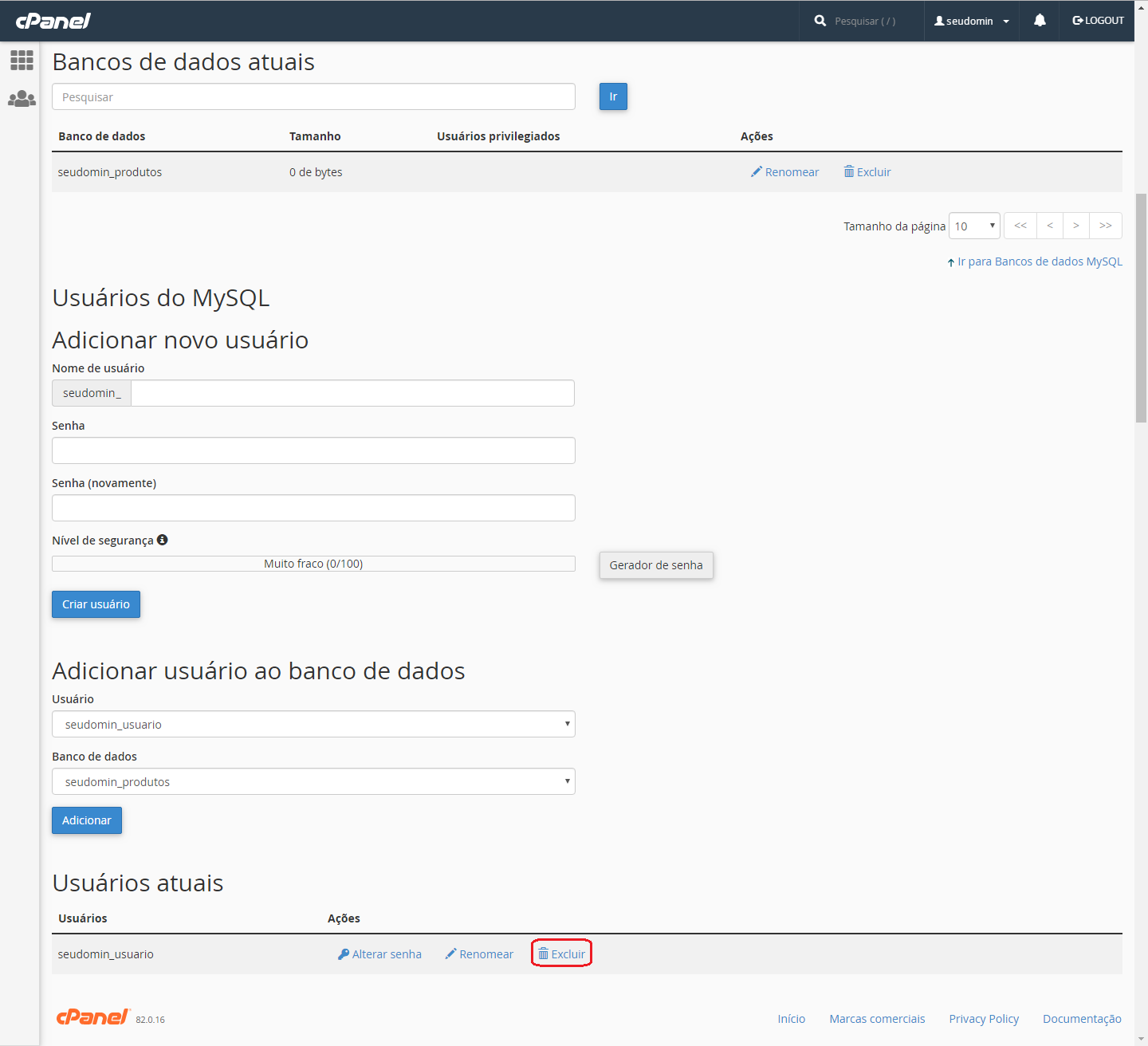Viewport: 1148px width, 1046px height.
Task: Click Alterar senha for seudomin_usuario
Action: tap(379, 954)
